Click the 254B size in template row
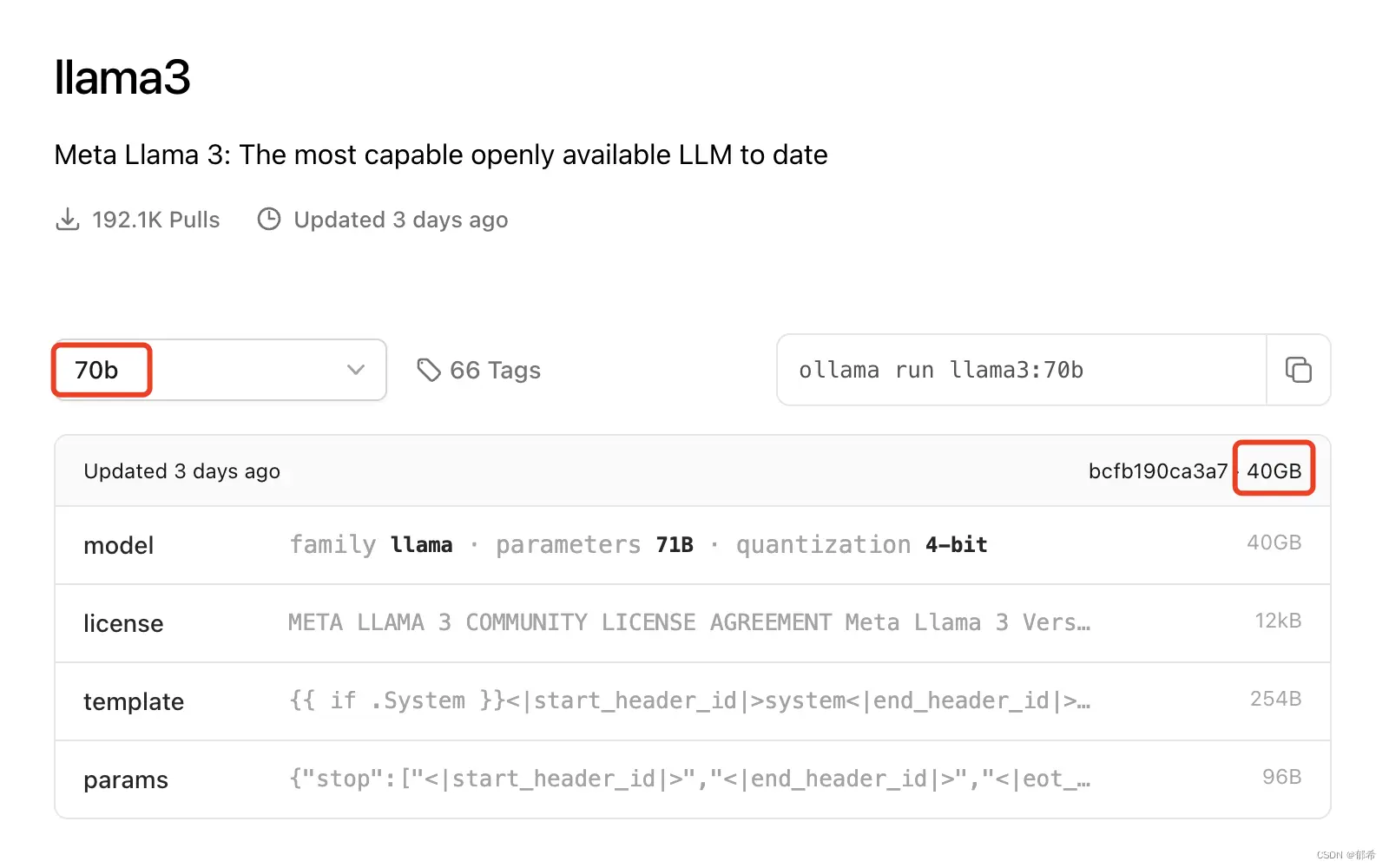This screenshot has width=1389, height=868. point(1276,699)
